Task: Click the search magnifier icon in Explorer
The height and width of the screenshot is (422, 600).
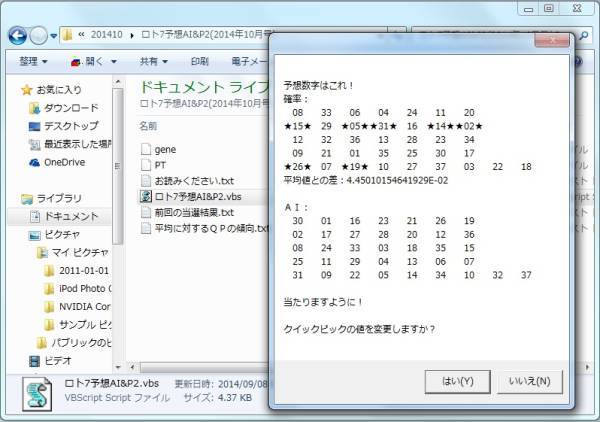Action: tap(584, 36)
